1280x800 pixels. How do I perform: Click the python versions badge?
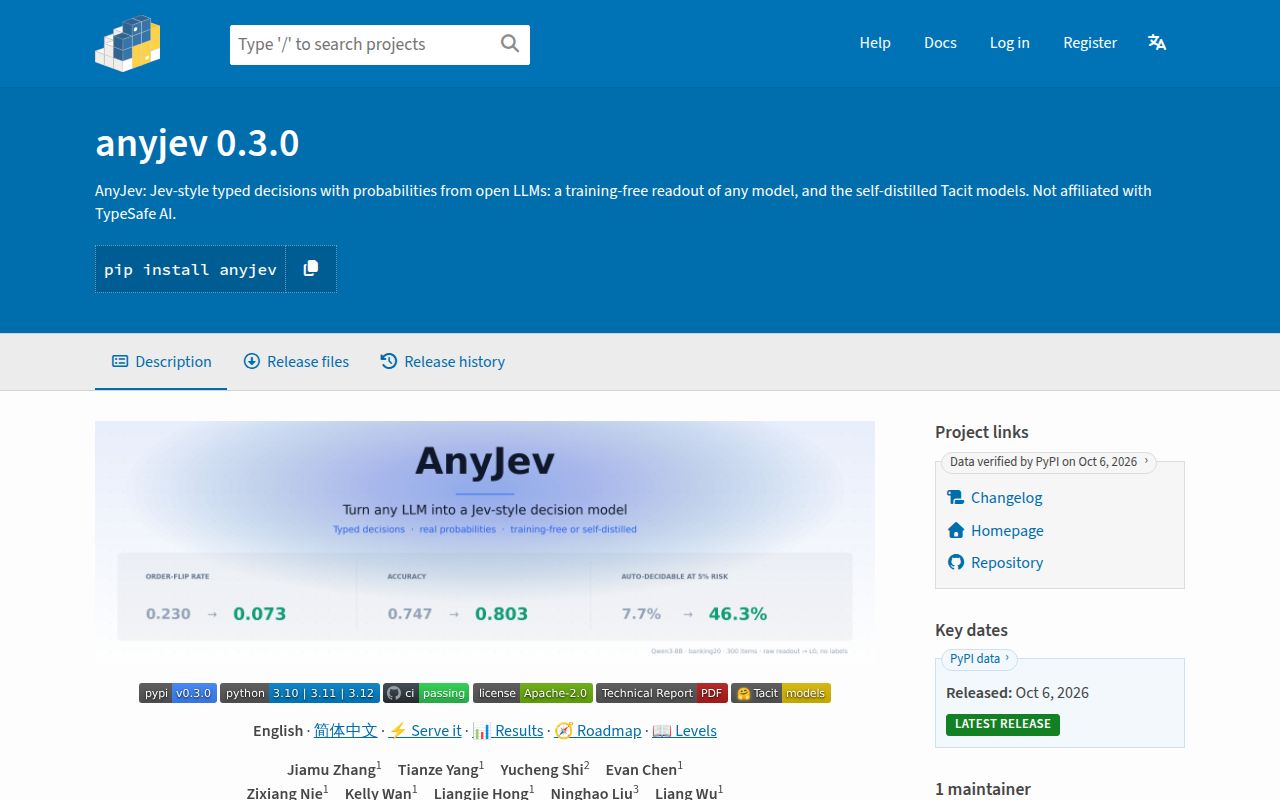point(300,693)
